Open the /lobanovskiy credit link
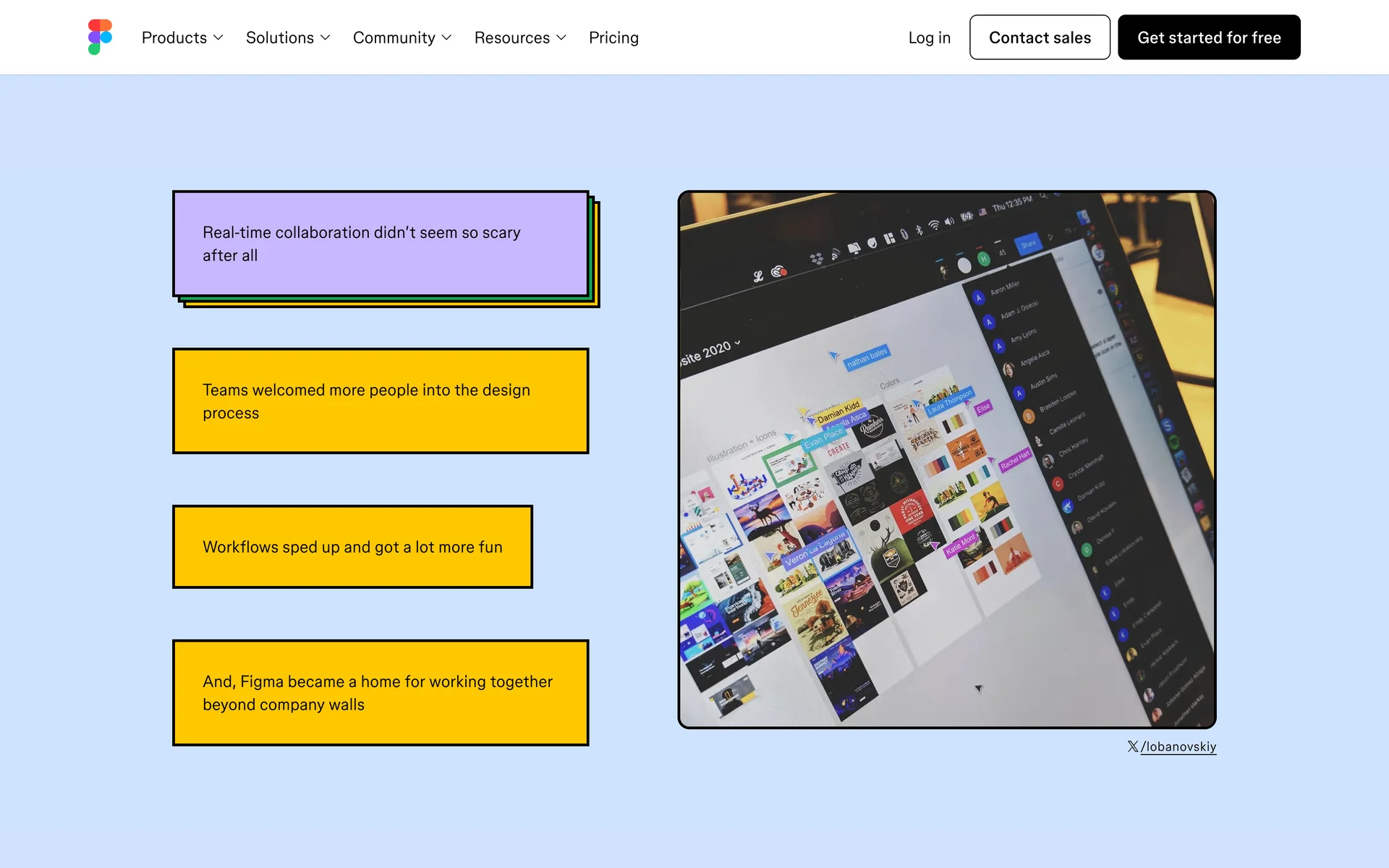The image size is (1389, 868). point(1178,746)
